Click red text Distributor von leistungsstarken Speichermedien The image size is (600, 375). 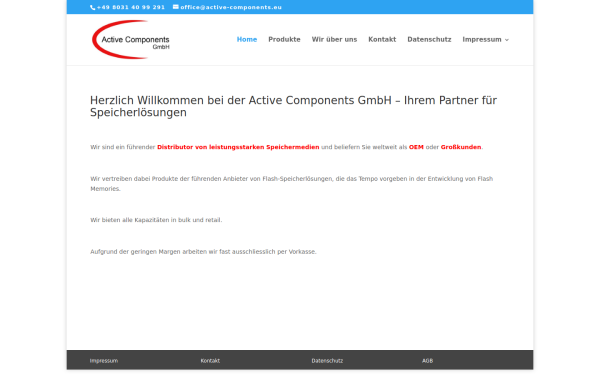[238, 147]
